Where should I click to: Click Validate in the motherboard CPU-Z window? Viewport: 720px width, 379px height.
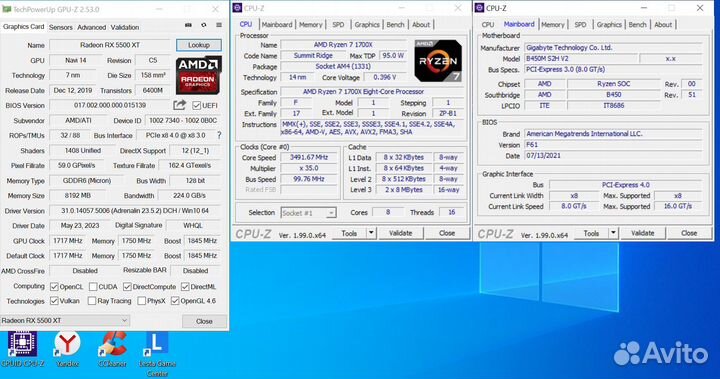click(x=642, y=233)
